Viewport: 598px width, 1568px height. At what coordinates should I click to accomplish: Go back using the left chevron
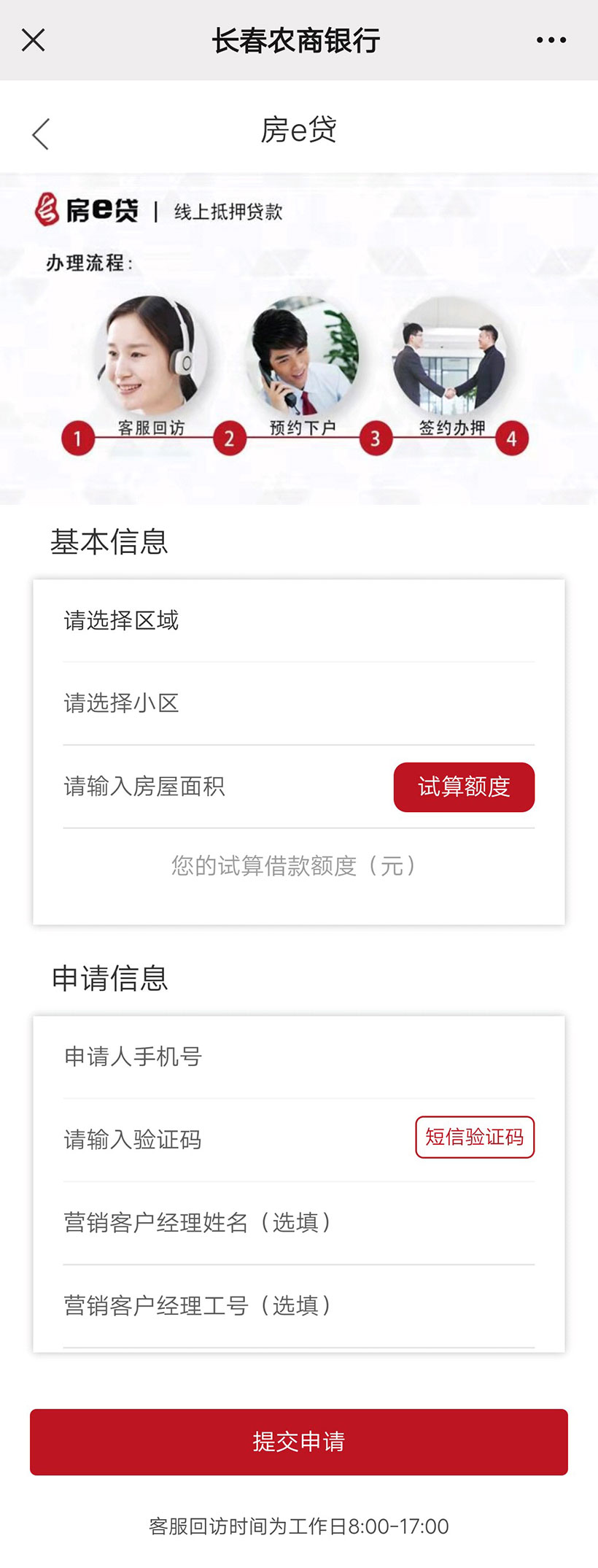click(41, 134)
